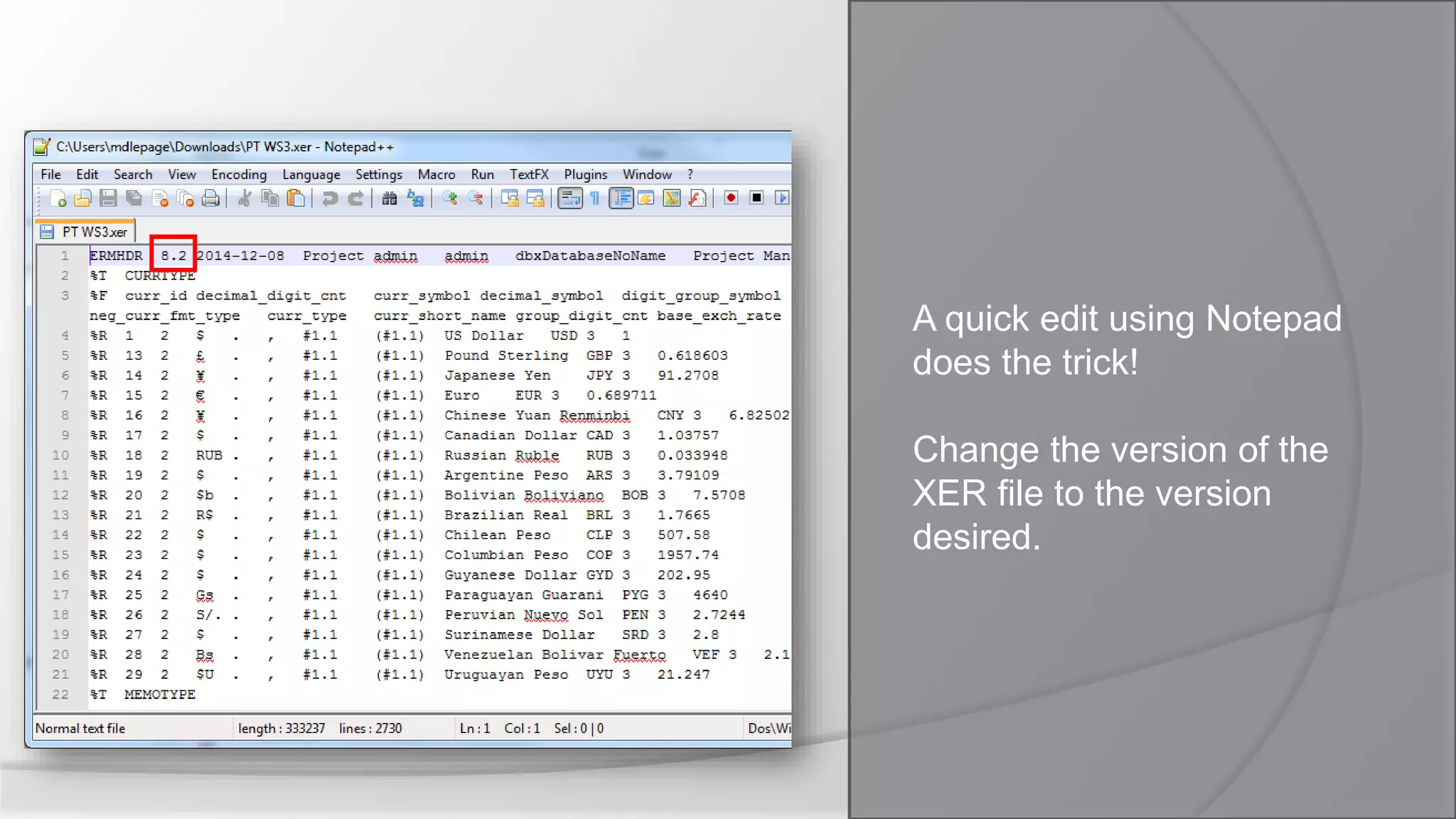Open the question mark help menu
This screenshot has width=1456, height=819.
click(690, 174)
